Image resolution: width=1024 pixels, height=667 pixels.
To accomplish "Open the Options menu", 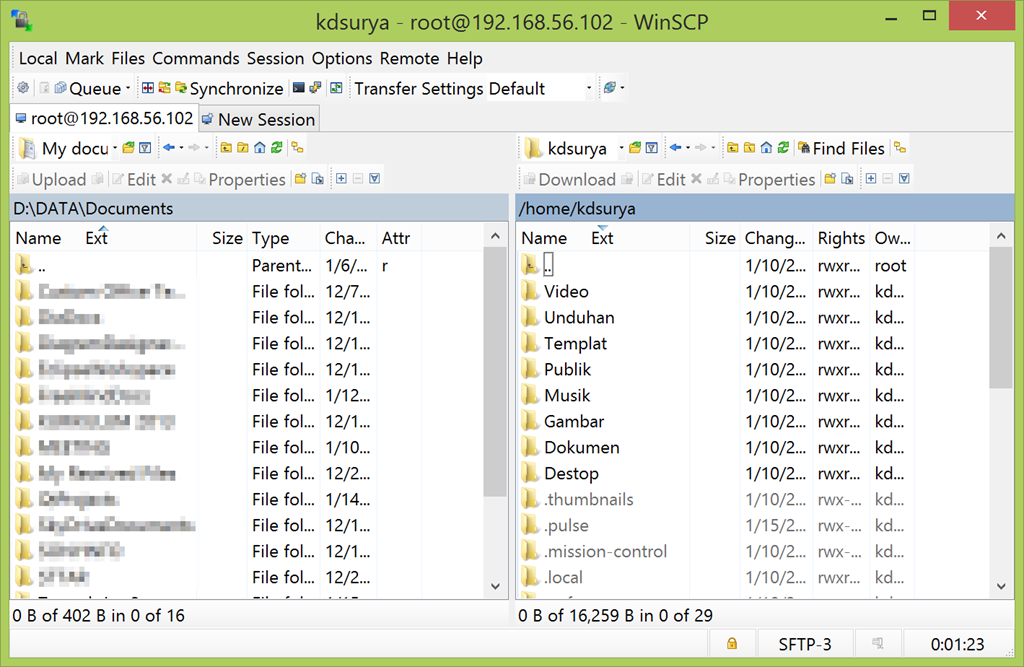I will (x=342, y=58).
